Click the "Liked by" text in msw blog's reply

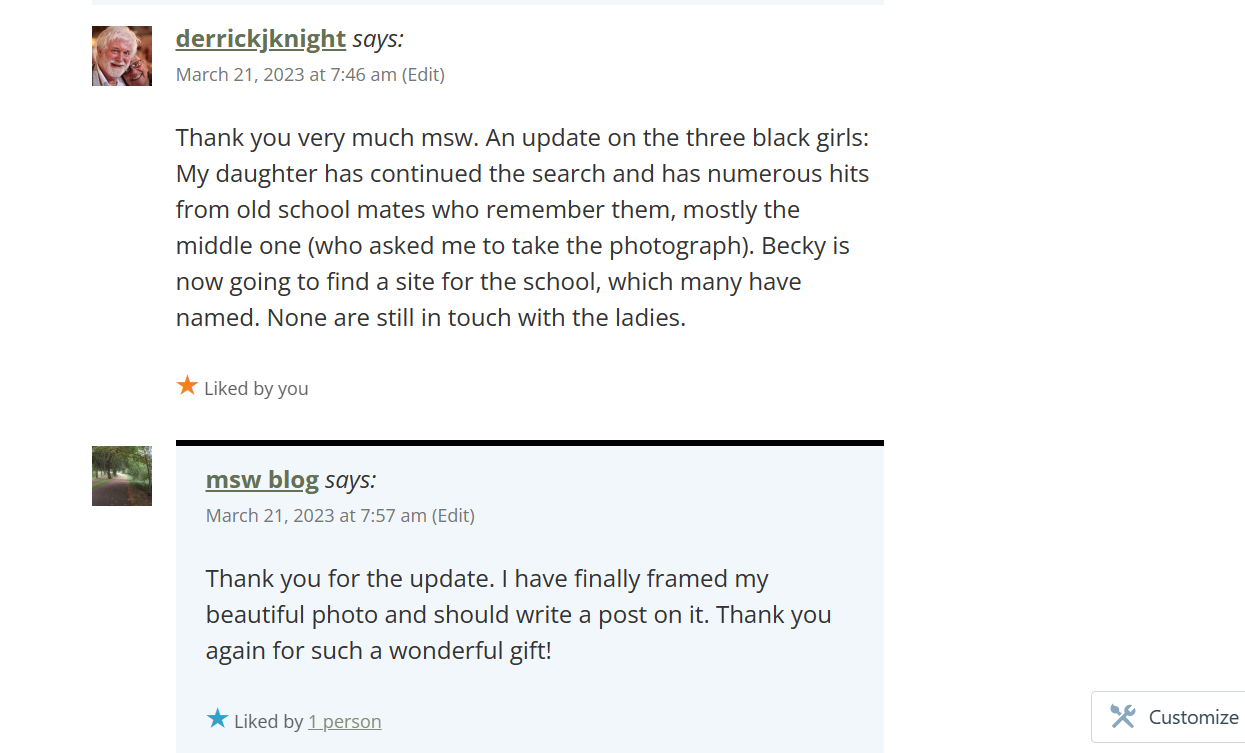click(x=268, y=722)
